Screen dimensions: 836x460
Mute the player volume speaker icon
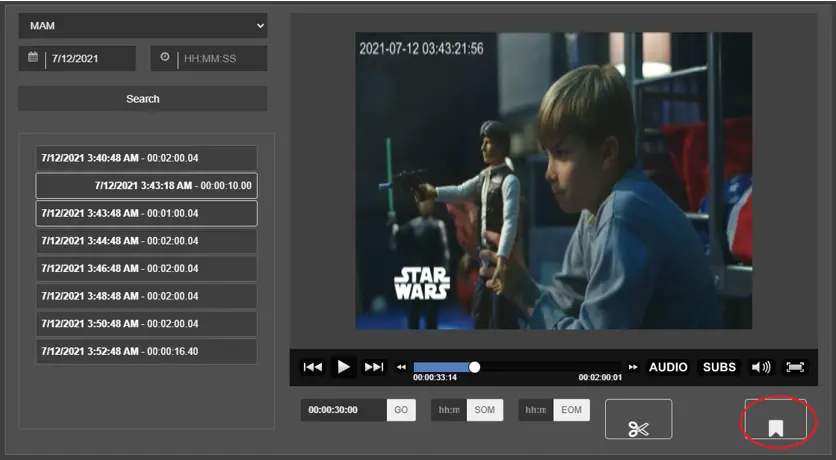pos(761,367)
